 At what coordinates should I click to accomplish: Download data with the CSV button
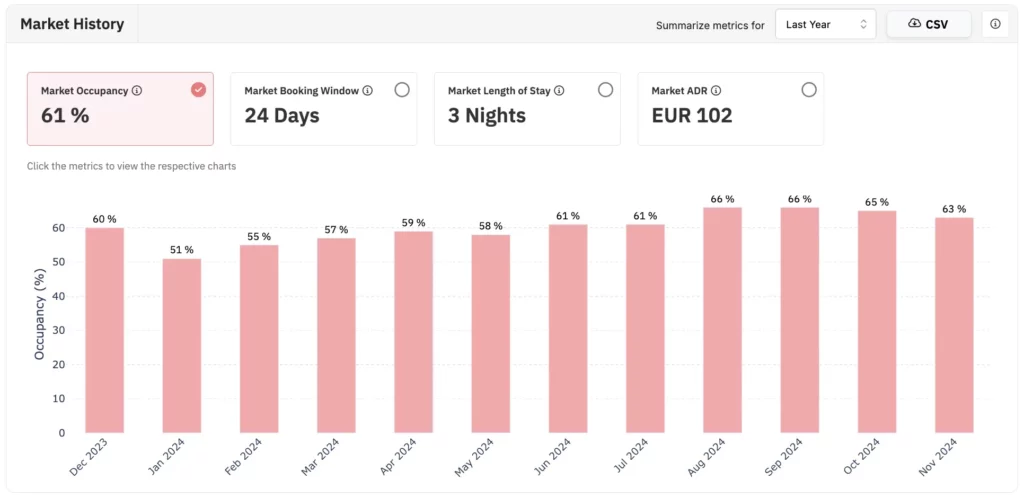tap(928, 24)
